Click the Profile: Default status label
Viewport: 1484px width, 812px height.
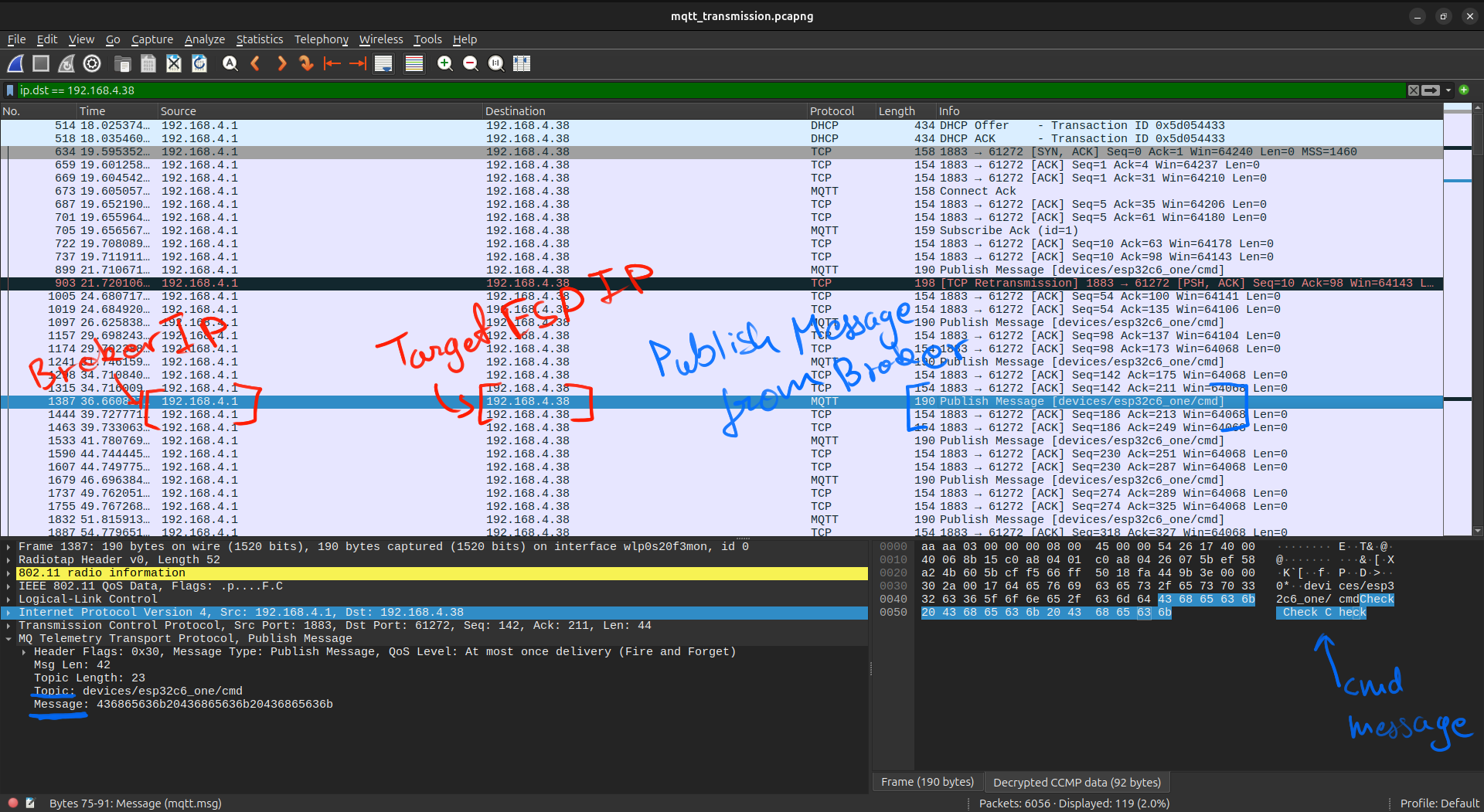point(1439,803)
